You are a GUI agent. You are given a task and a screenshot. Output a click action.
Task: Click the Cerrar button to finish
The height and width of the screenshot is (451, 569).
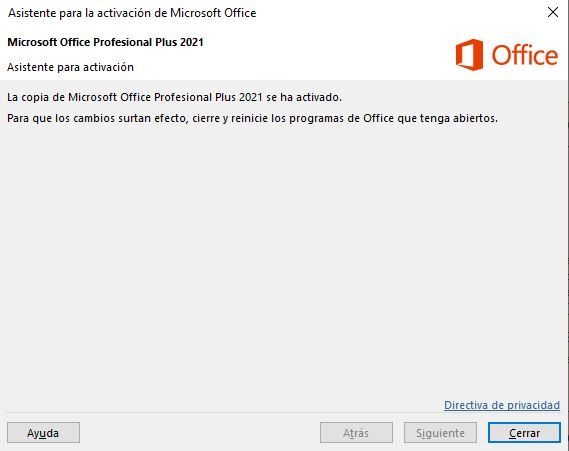pos(524,432)
